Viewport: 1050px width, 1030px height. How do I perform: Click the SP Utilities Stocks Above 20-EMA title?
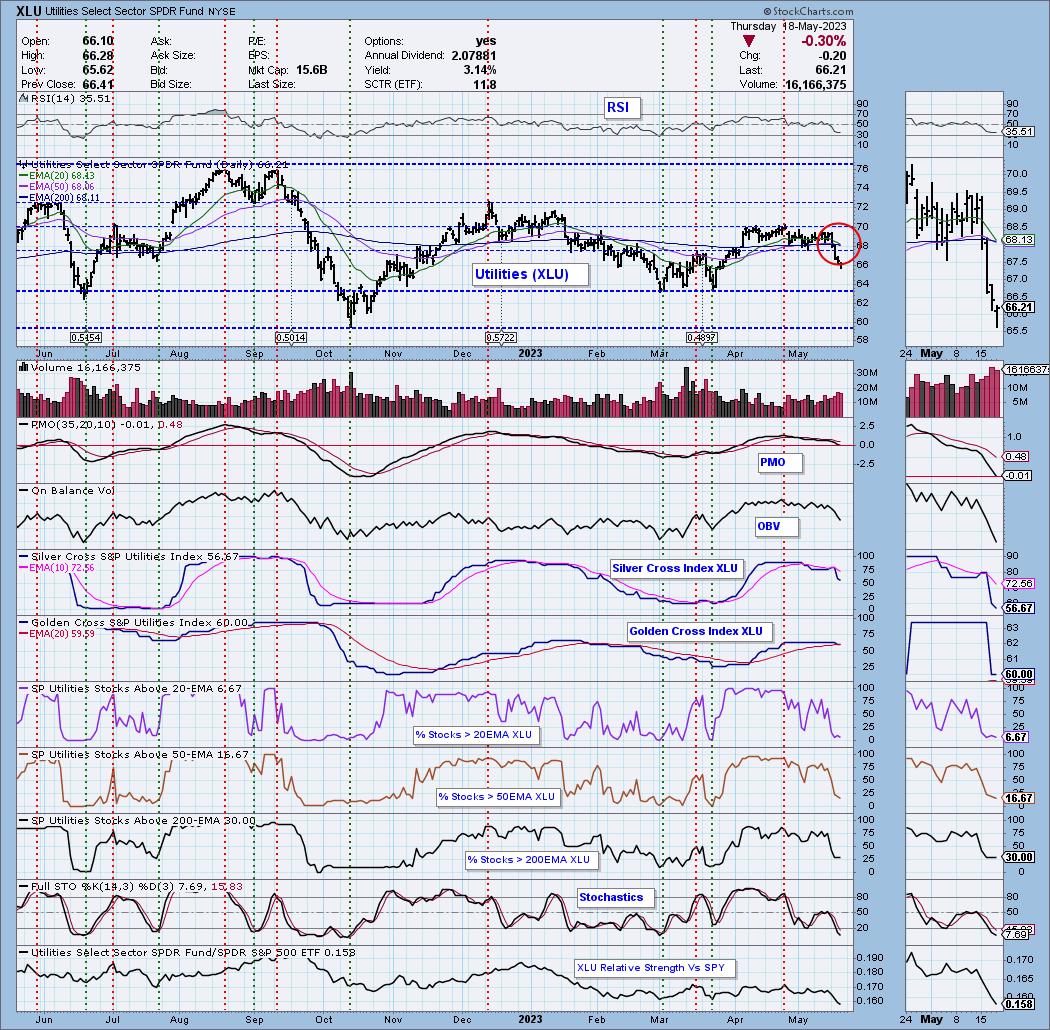(x=137, y=688)
